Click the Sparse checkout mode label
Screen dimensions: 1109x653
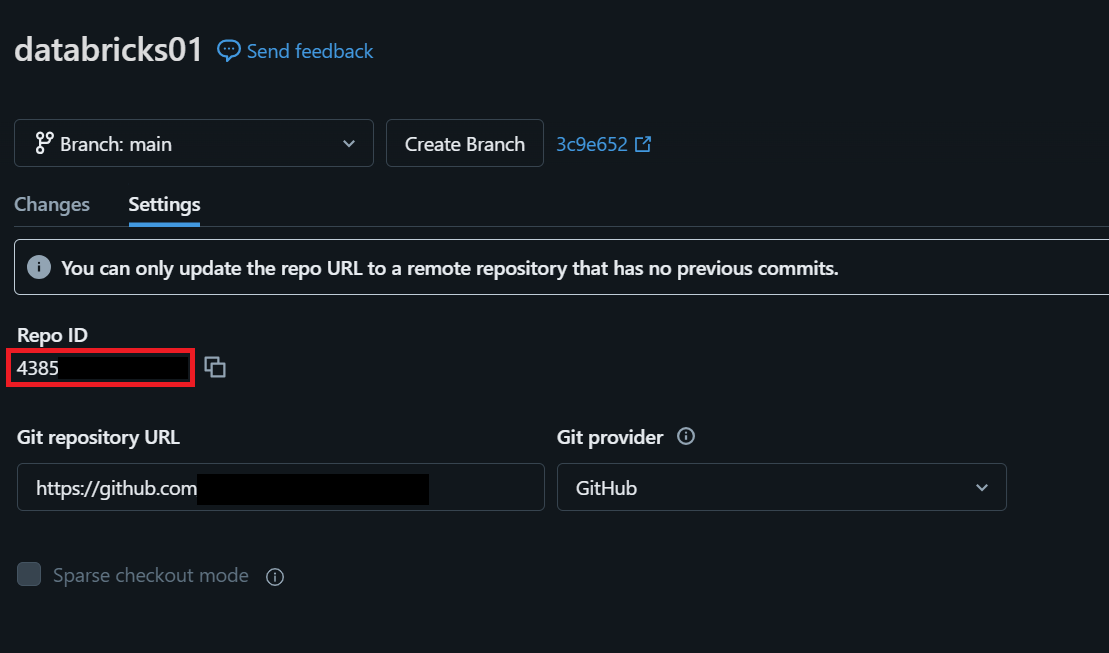151,575
